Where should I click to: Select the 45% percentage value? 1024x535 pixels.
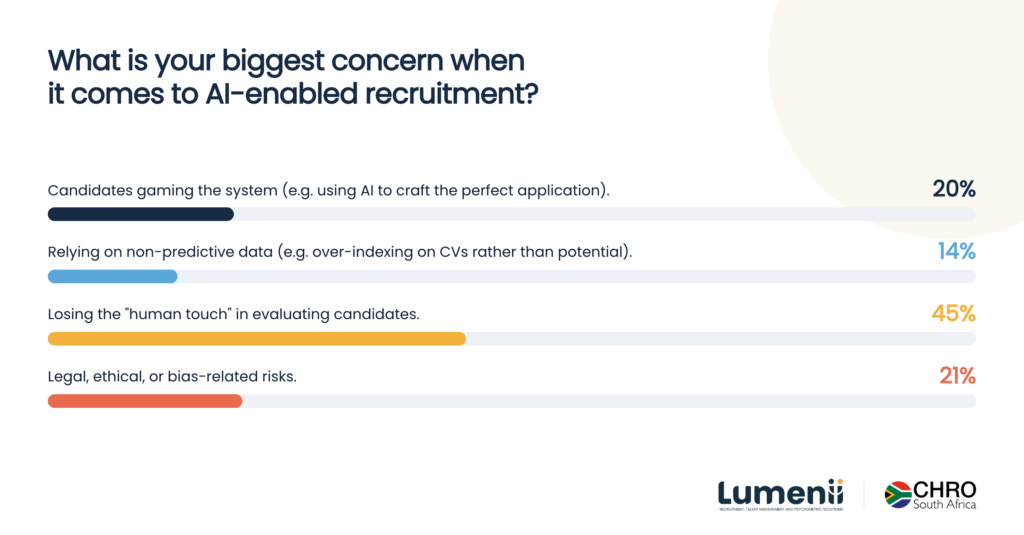(x=953, y=314)
